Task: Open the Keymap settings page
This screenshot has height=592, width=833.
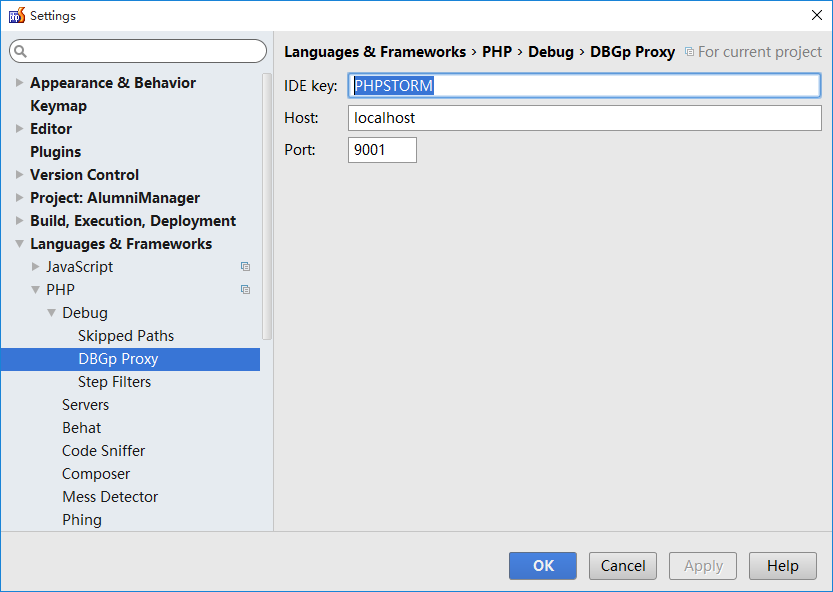Action: (x=58, y=106)
